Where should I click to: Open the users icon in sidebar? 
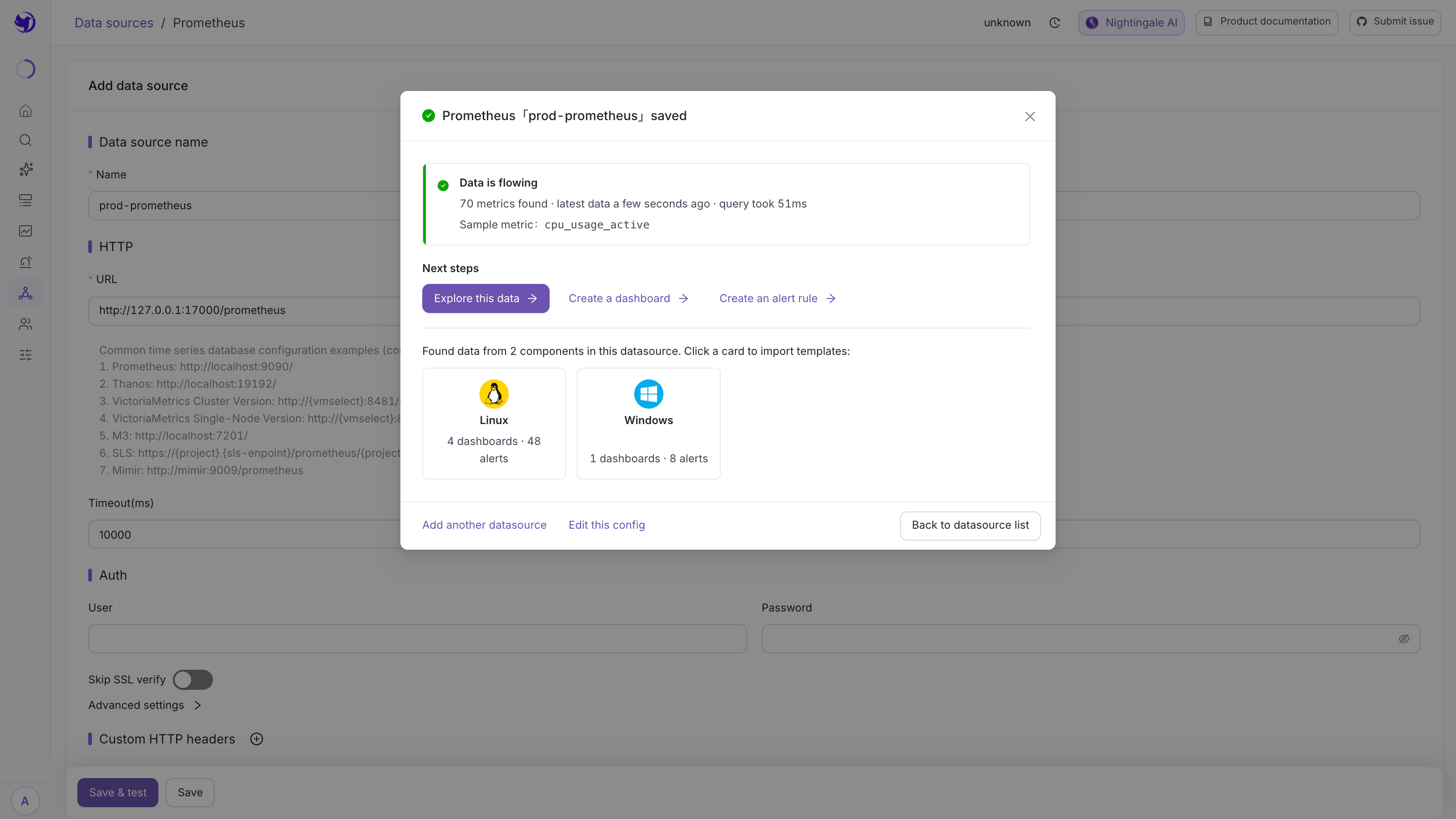[25, 324]
